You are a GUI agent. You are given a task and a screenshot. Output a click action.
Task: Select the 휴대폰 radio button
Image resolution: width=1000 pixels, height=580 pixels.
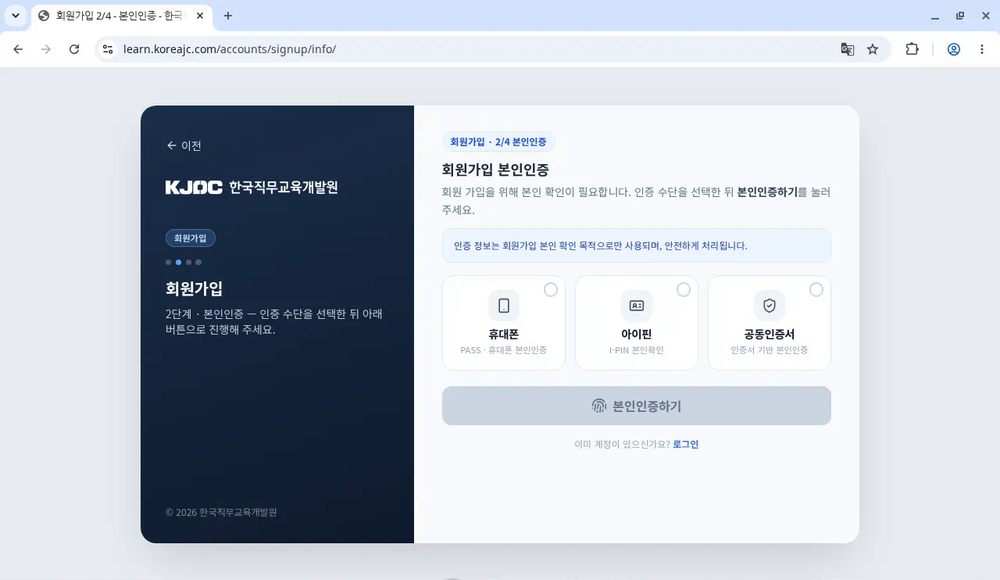pyautogui.click(x=550, y=290)
